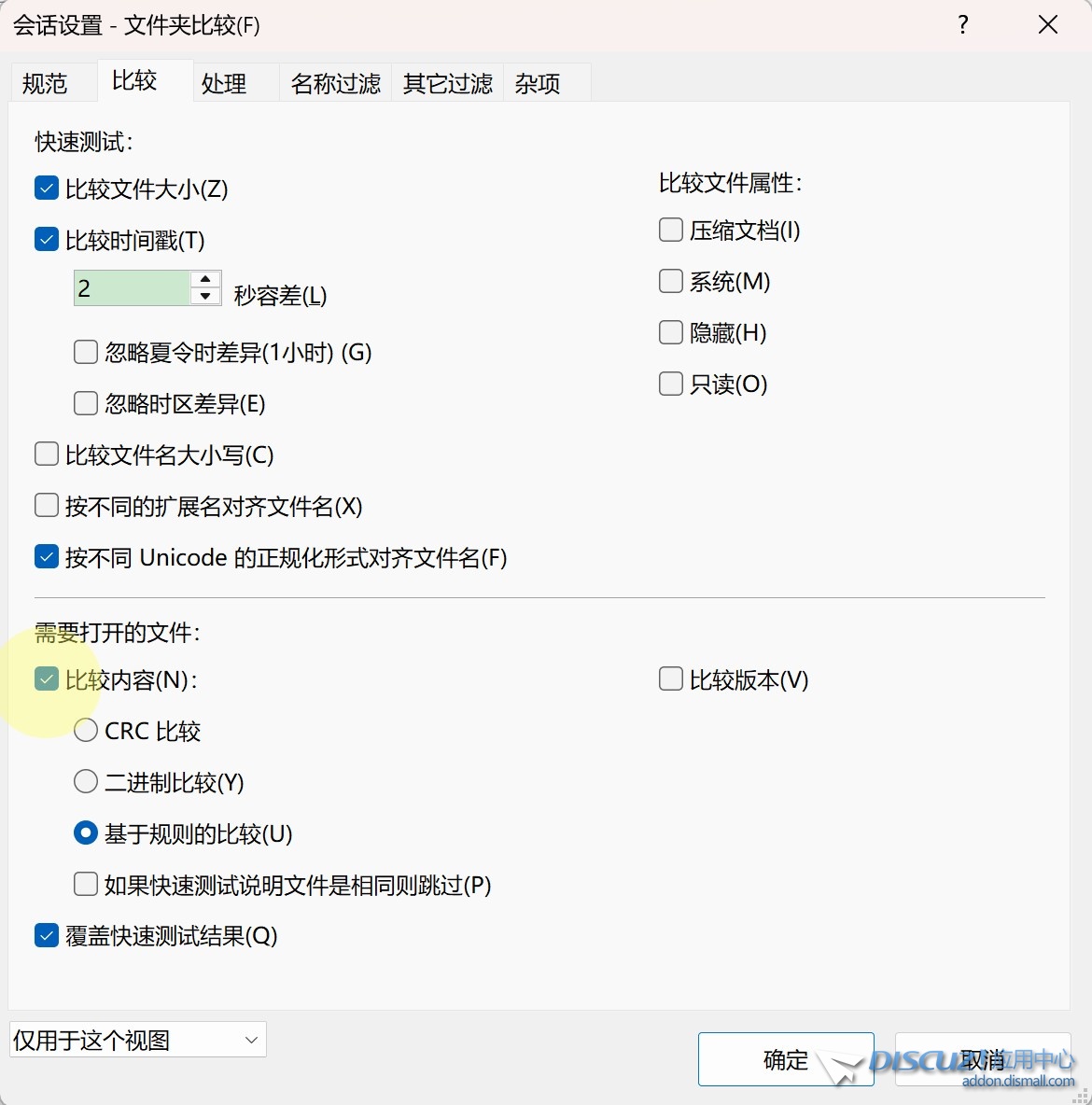Check the 只读 attribute checkbox
Image resolution: width=1092 pixels, height=1105 pixels.
pyautogui.click(x=671, y=384)
